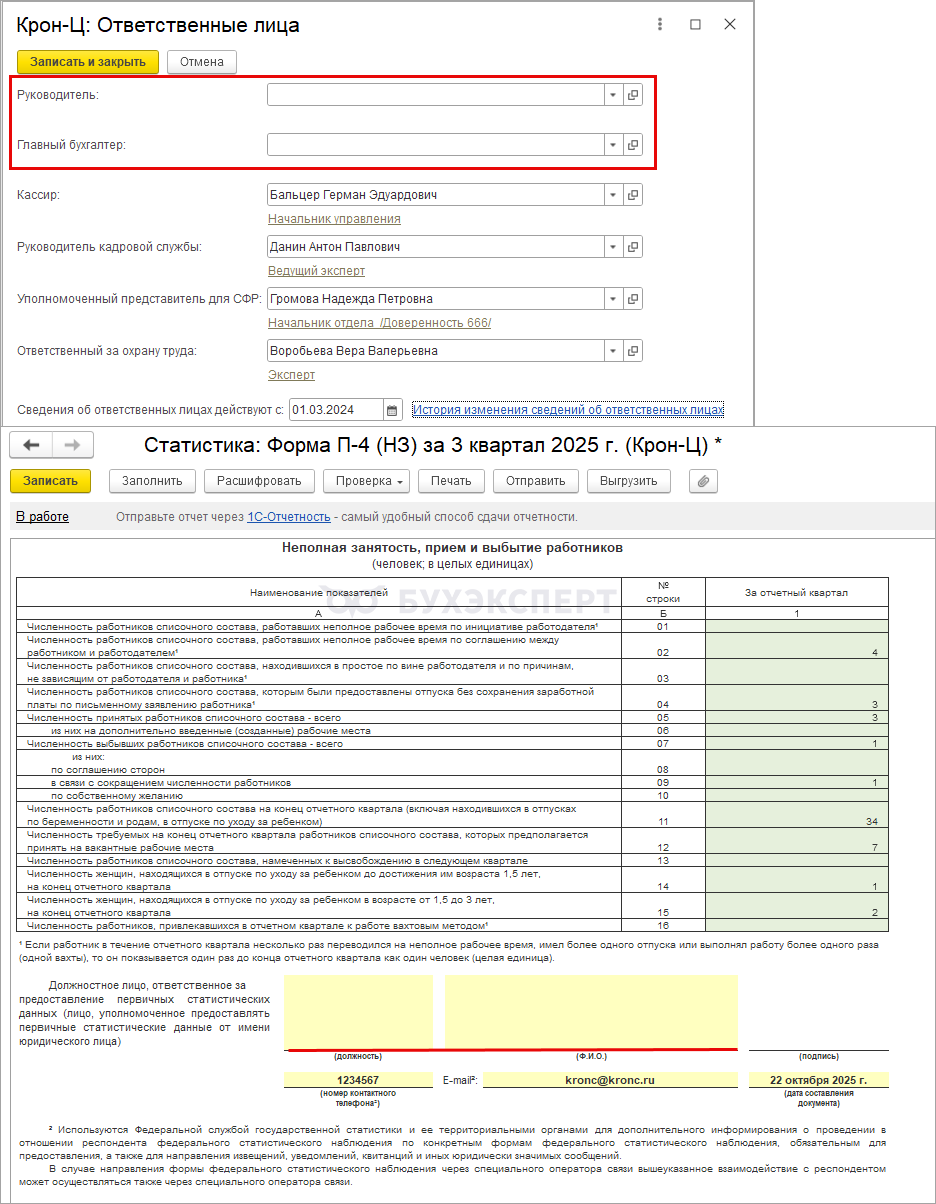
Task: Select the row 15 cell with value 2
Action: click(797, 906)
